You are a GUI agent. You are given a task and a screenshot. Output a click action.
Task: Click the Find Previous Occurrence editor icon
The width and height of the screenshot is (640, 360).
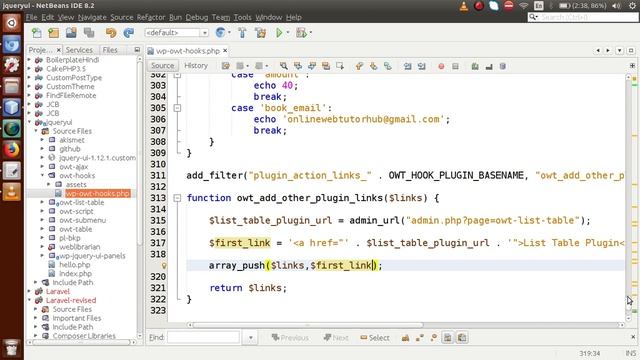point(298,66)
